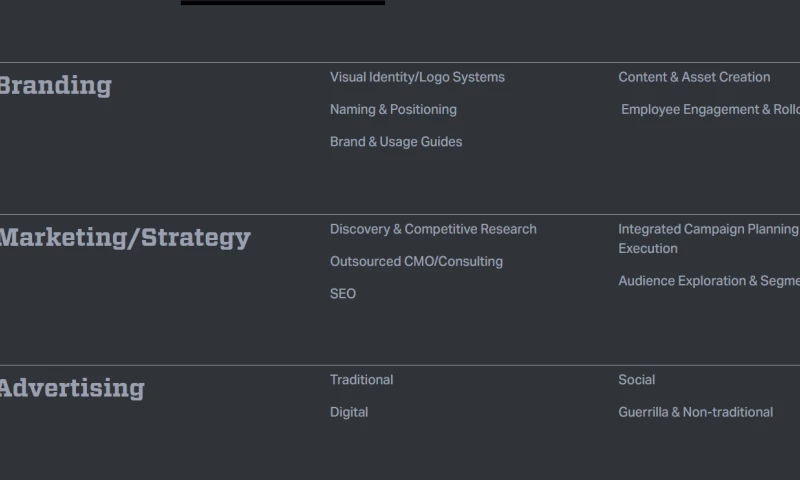The image size is (800, 480).
Task: Click the divider line above Branding
Action: 400,62
